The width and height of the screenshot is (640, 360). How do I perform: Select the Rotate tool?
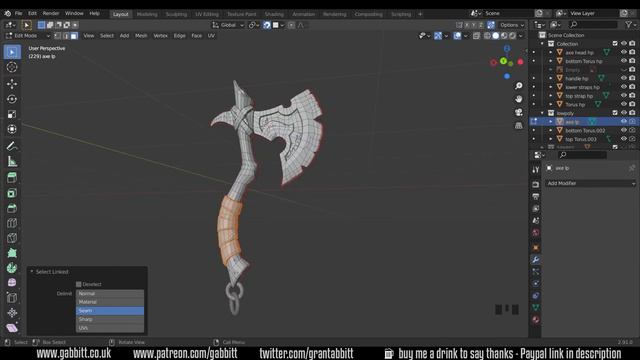tap(12, 99)
